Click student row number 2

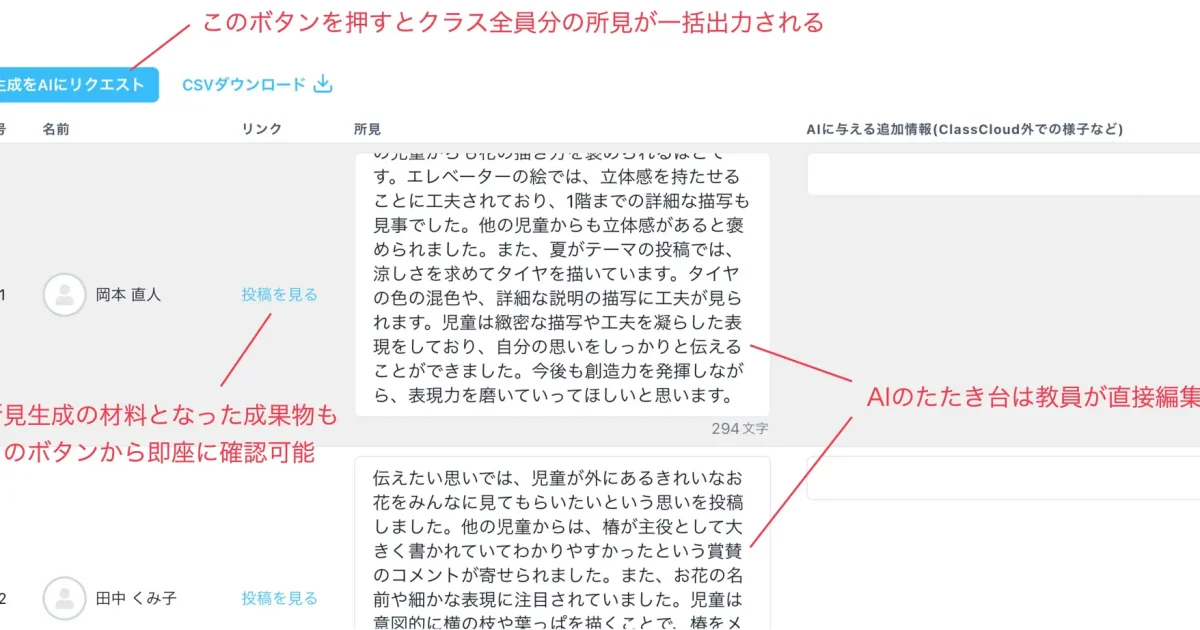[3, 598]
